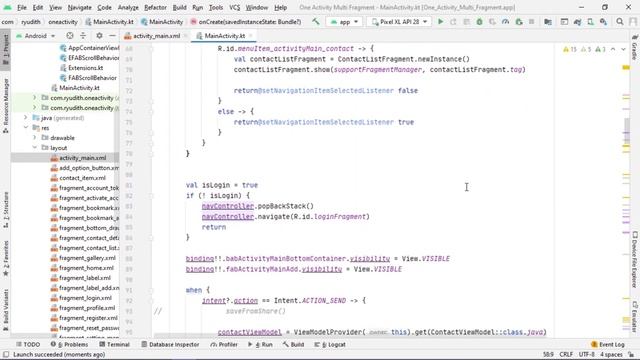Click the Make Project hammer icon
640x360 pixels.
[x=316, y=22]
